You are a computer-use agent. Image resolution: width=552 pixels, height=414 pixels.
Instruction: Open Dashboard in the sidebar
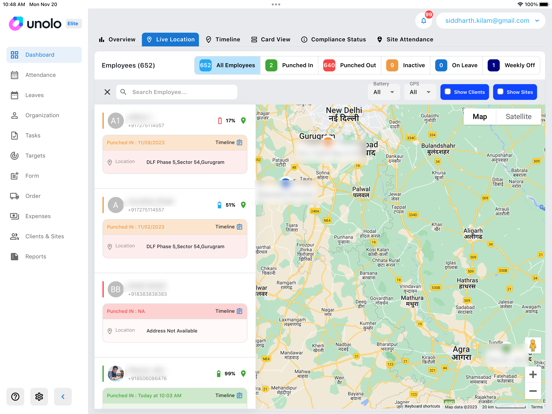click(x=44, y=55)
